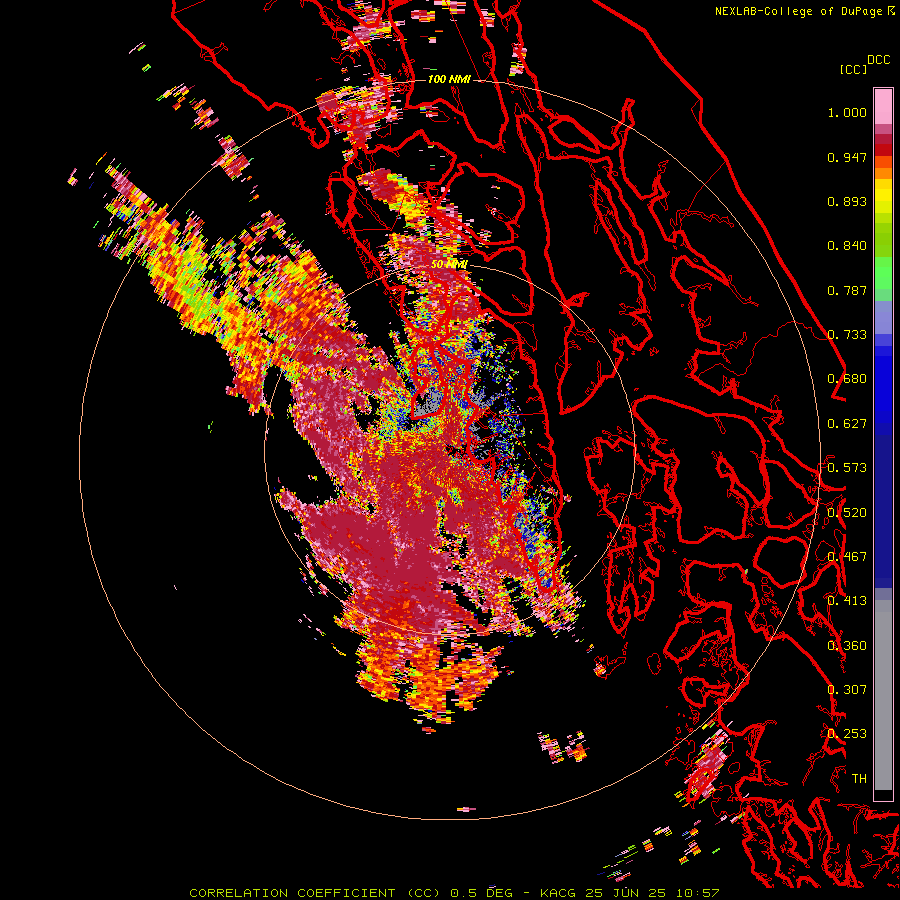
Task: Click the 0.360 scale value
Action: [847, 645]
